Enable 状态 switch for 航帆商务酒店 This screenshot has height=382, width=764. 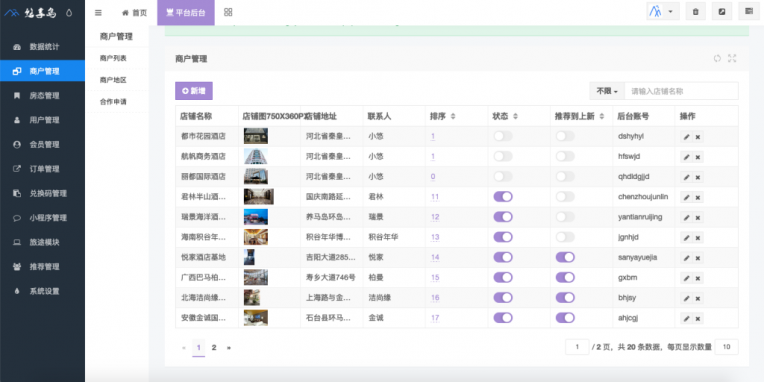pos(503,156)
